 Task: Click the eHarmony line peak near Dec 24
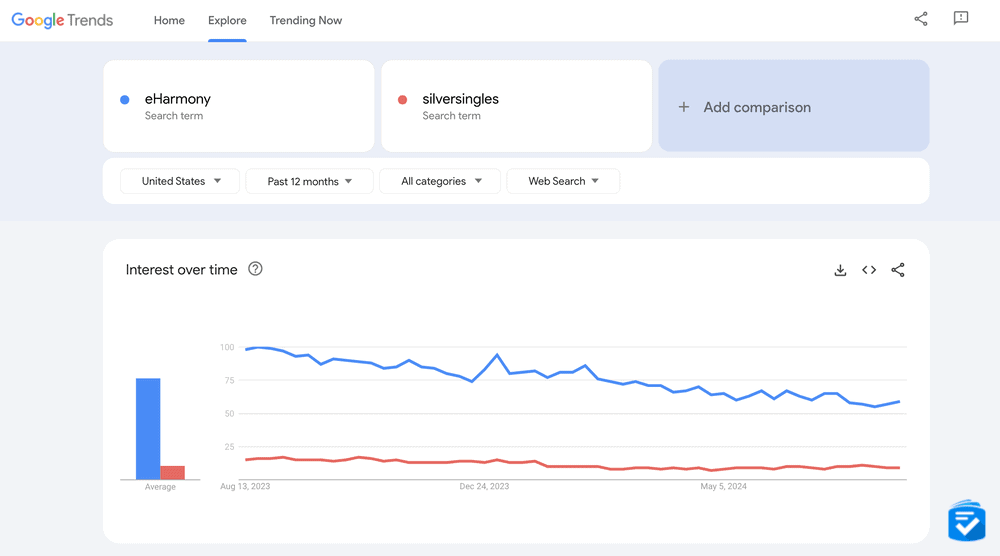(497, 355)
